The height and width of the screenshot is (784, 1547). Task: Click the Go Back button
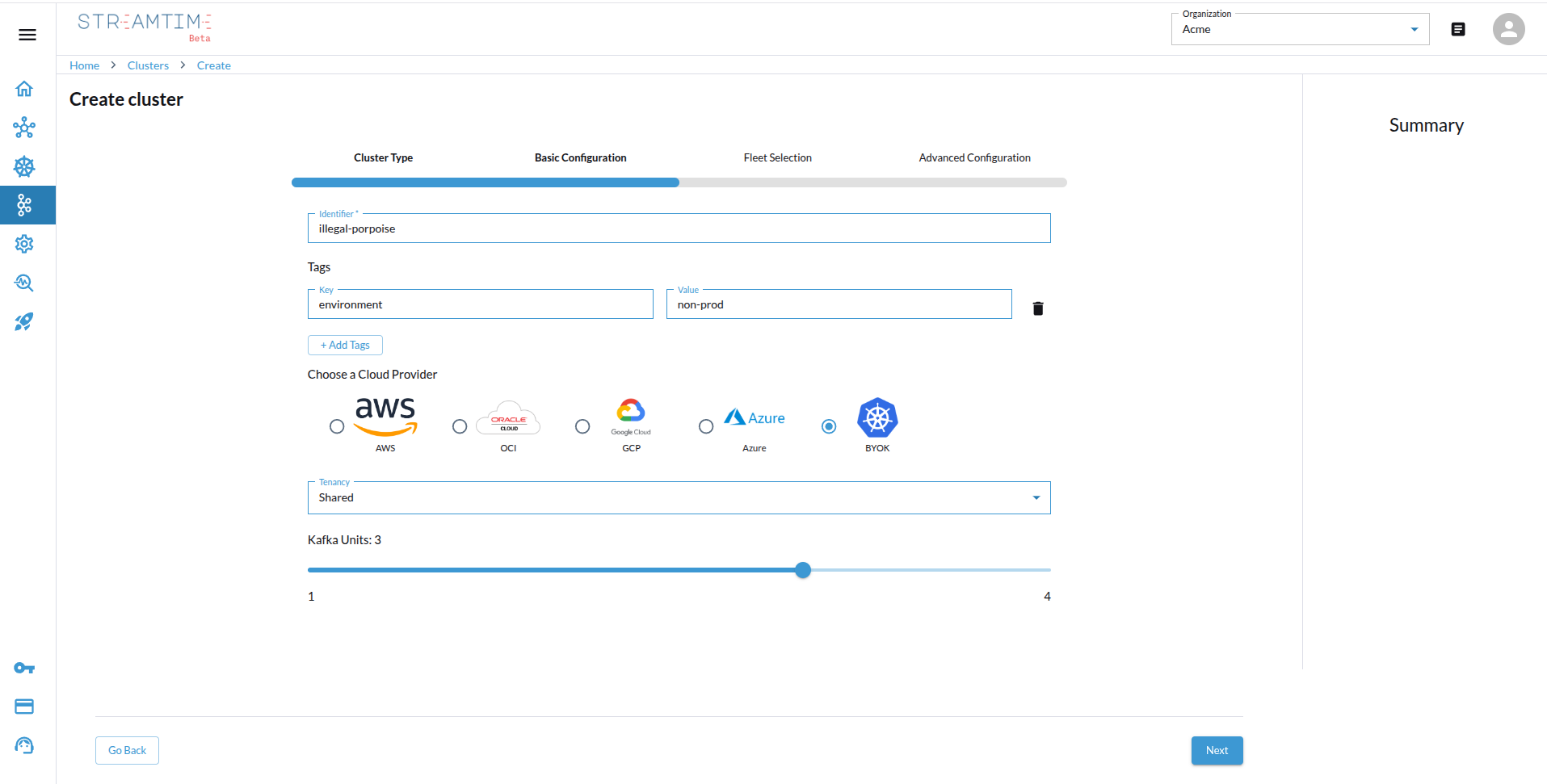click(128, 750)
